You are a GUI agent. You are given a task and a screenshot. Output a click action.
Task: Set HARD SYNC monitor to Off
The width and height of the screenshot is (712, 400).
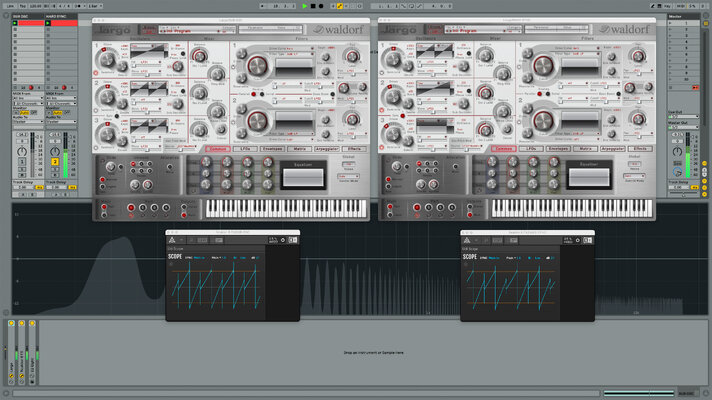coord(66,112)
